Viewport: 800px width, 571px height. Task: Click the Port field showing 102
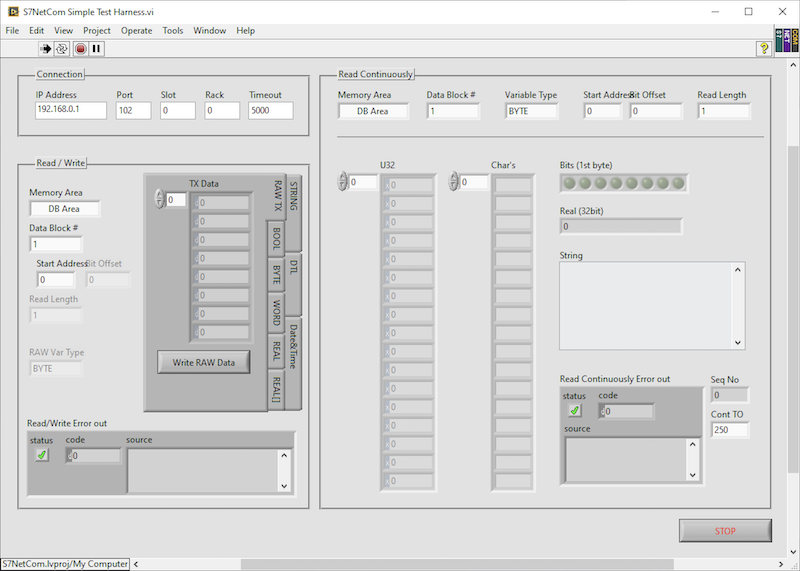134,110
